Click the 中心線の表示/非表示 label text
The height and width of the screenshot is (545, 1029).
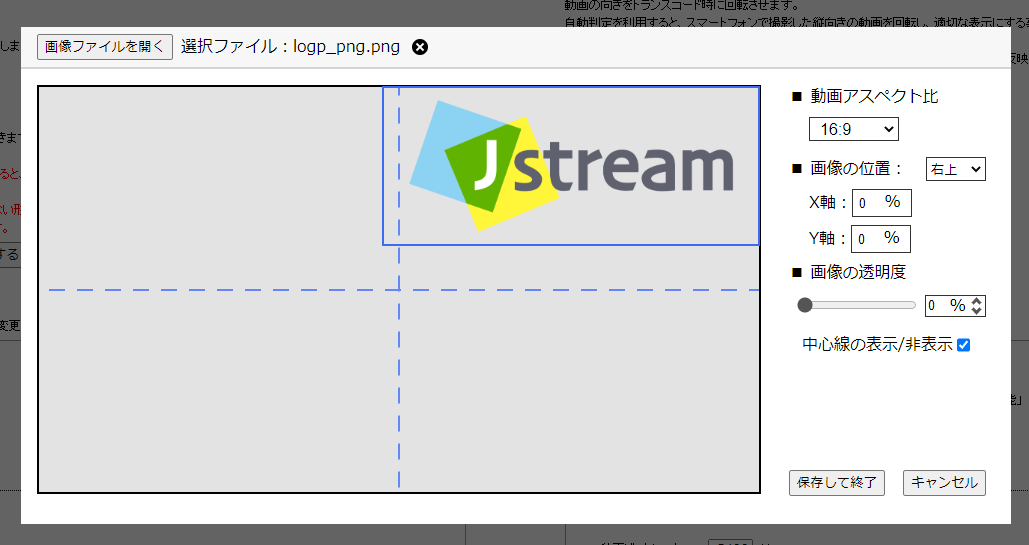877,345
